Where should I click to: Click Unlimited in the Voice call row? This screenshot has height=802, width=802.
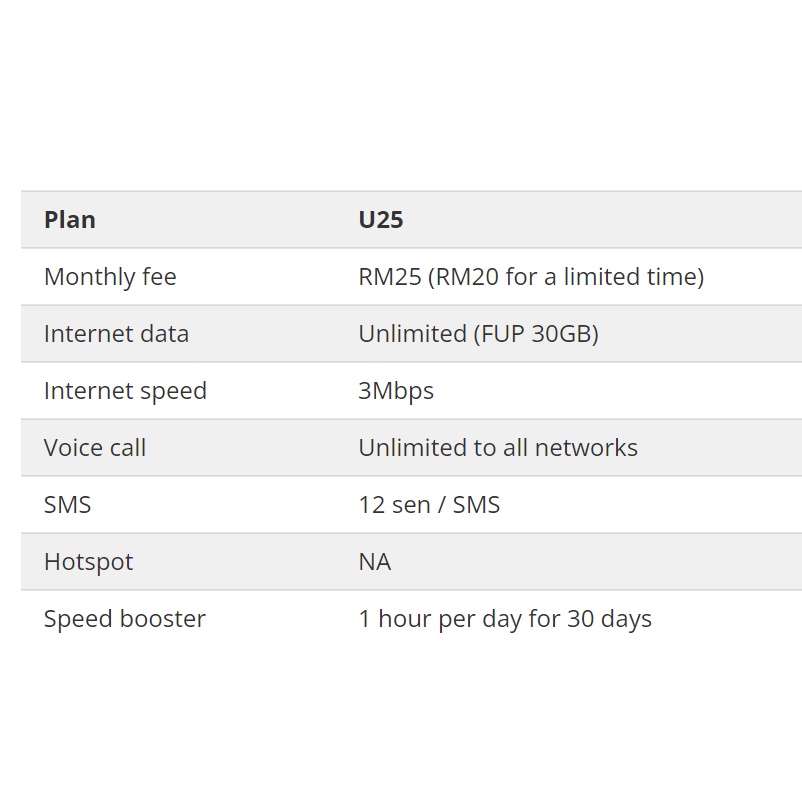412,448
